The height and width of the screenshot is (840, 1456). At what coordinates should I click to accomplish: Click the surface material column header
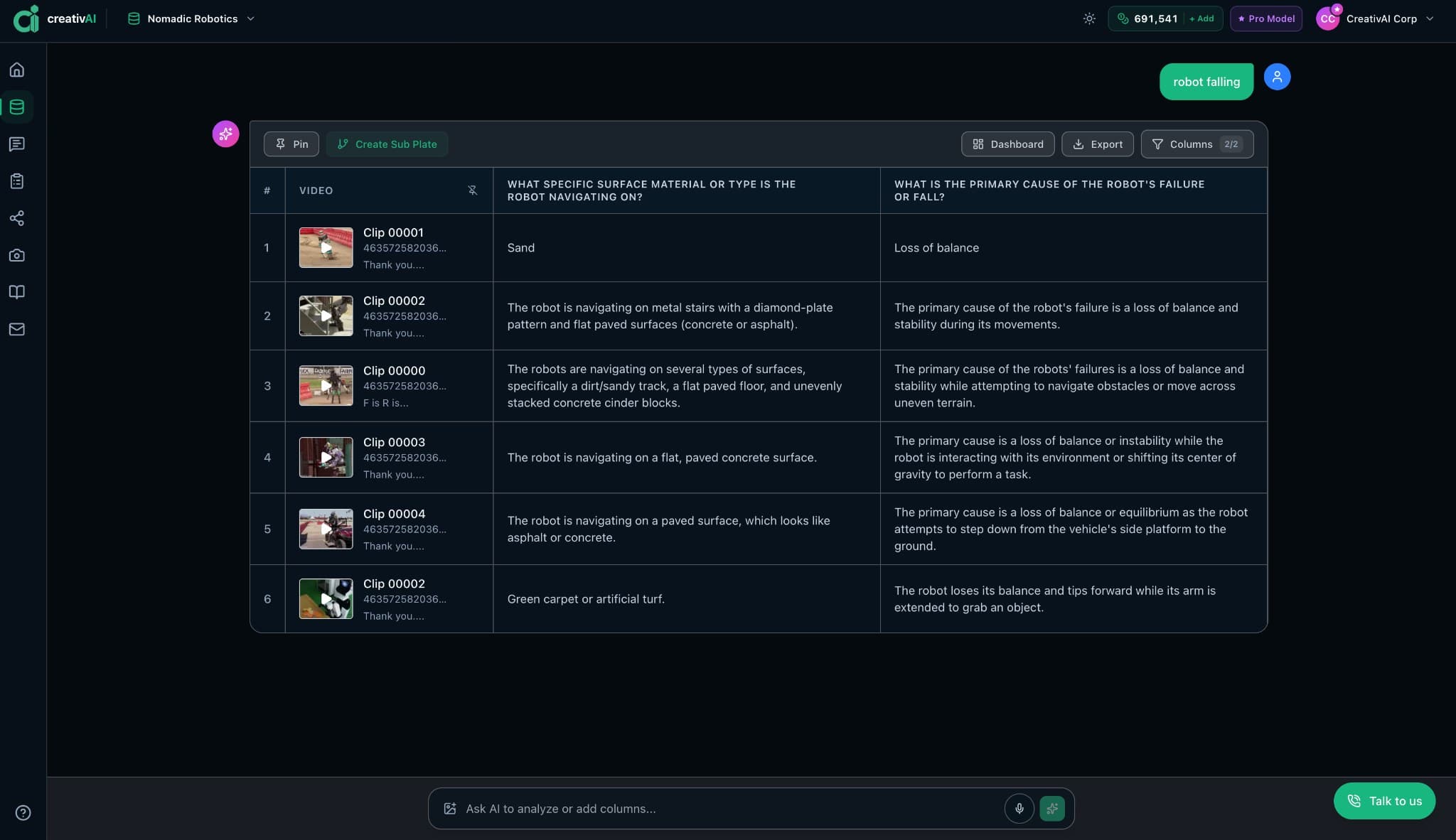[686, 190]
